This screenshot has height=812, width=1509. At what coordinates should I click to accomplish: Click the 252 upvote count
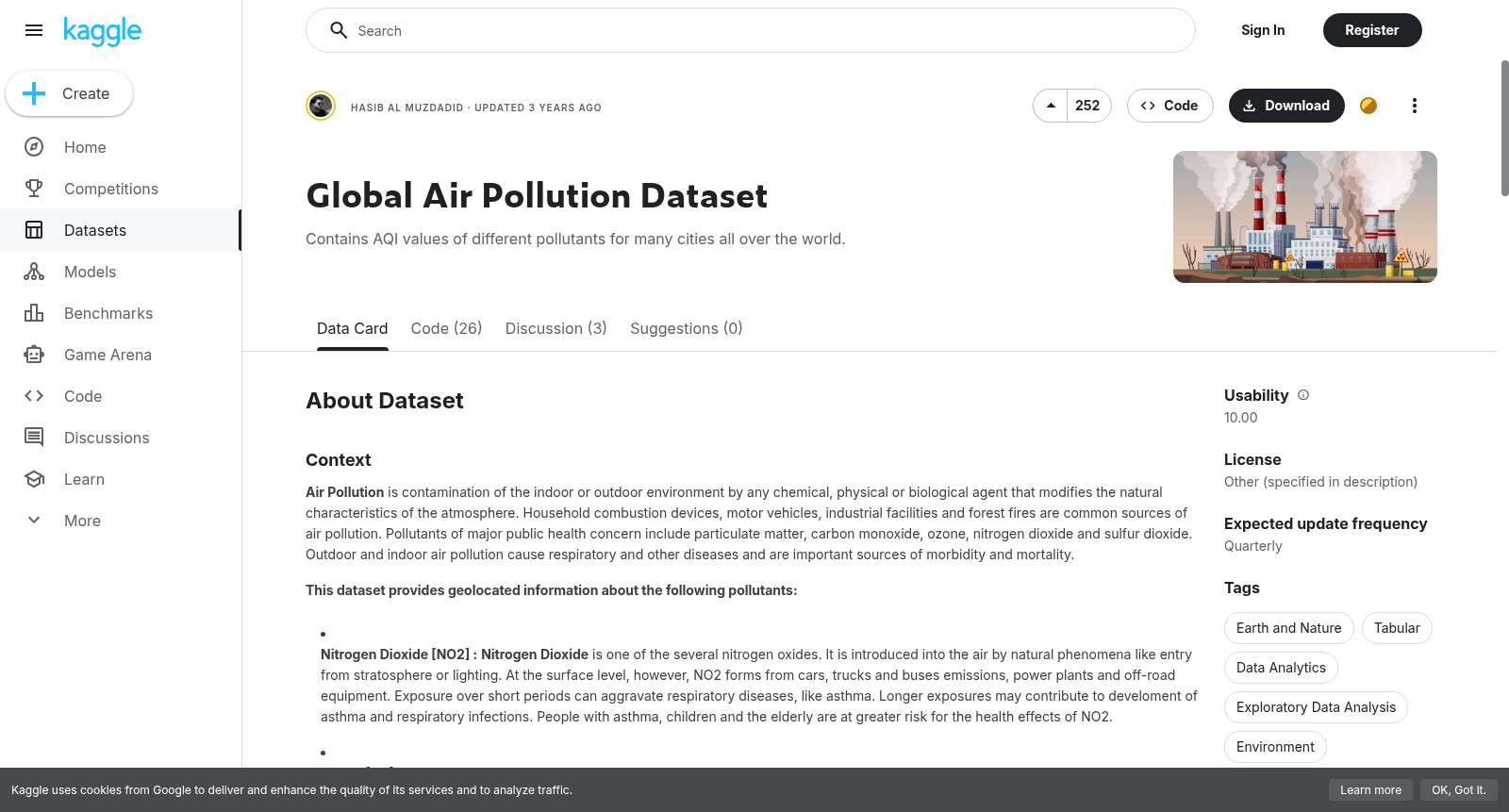[x=1088, y=106]
